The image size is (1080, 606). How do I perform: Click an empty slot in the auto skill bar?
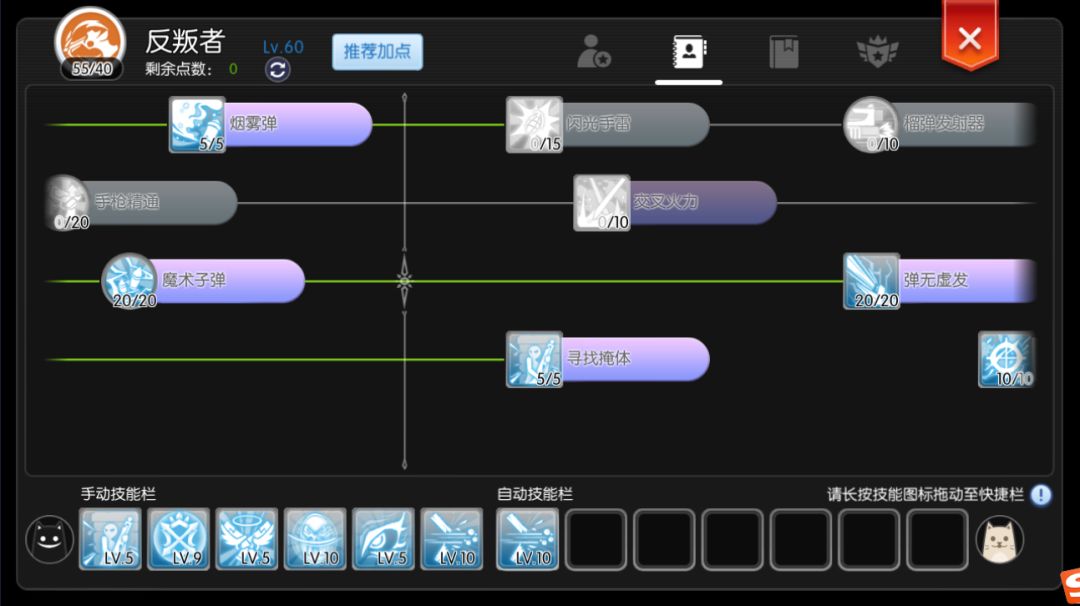coord(596,537)
